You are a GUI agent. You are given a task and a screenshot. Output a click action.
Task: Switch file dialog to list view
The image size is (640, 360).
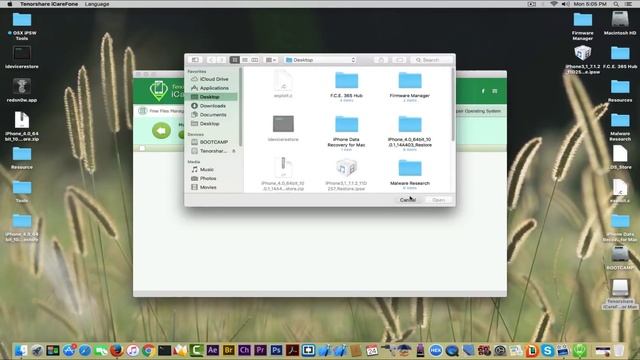(x=244, y=60)
